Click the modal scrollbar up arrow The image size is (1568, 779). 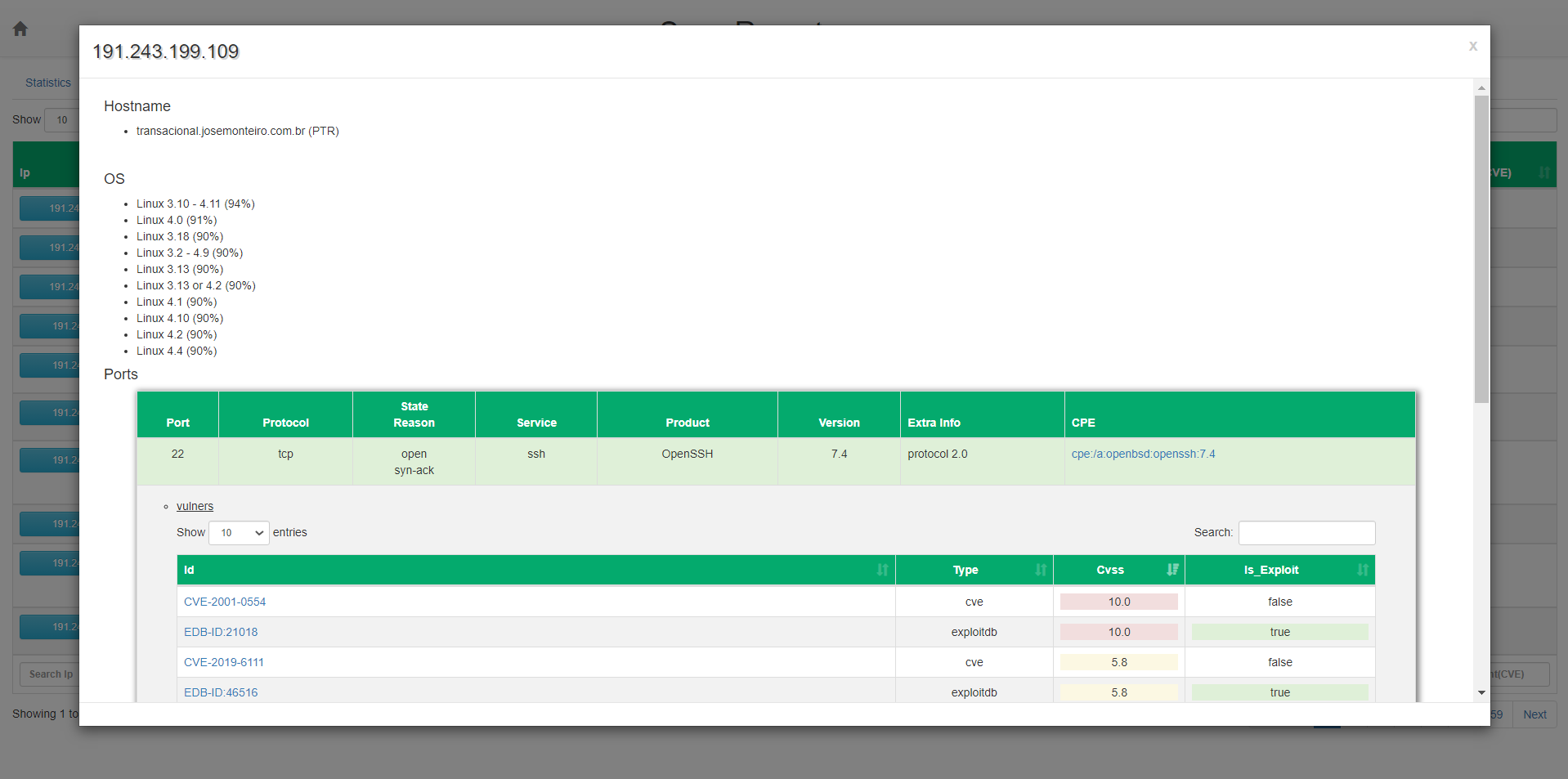[x=1481, y=87]
